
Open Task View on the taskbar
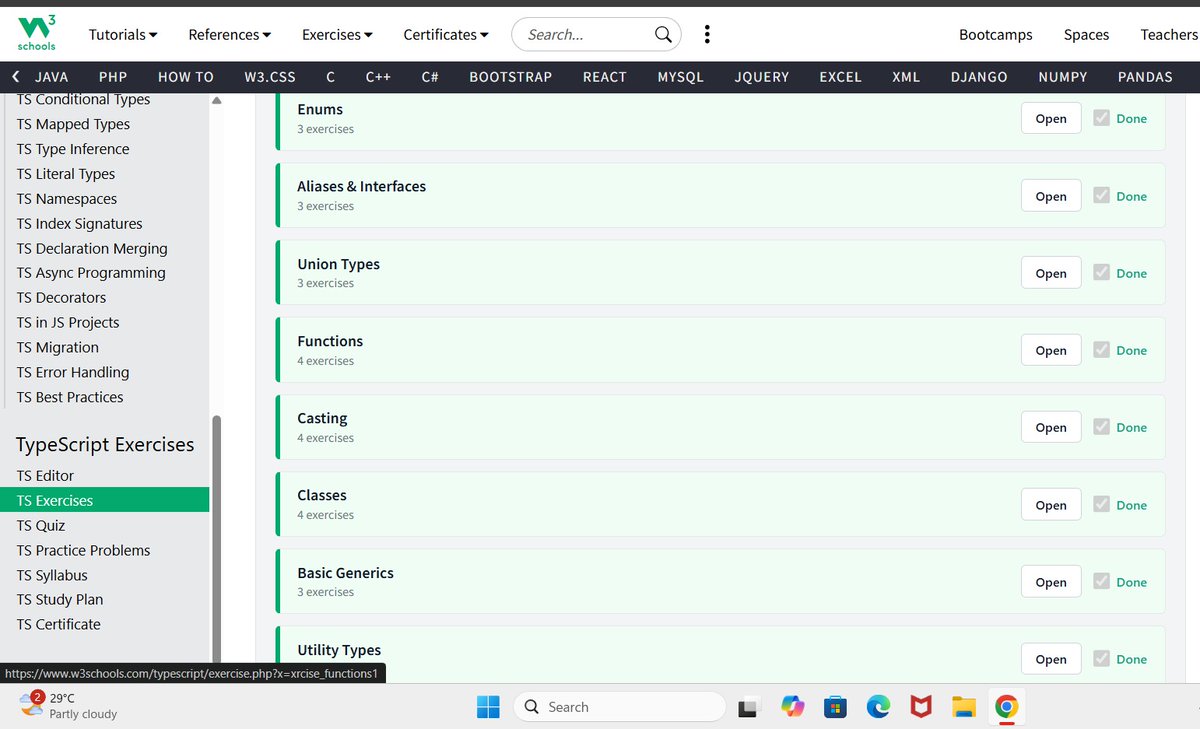pyautogui.click(x=750, y=707)
